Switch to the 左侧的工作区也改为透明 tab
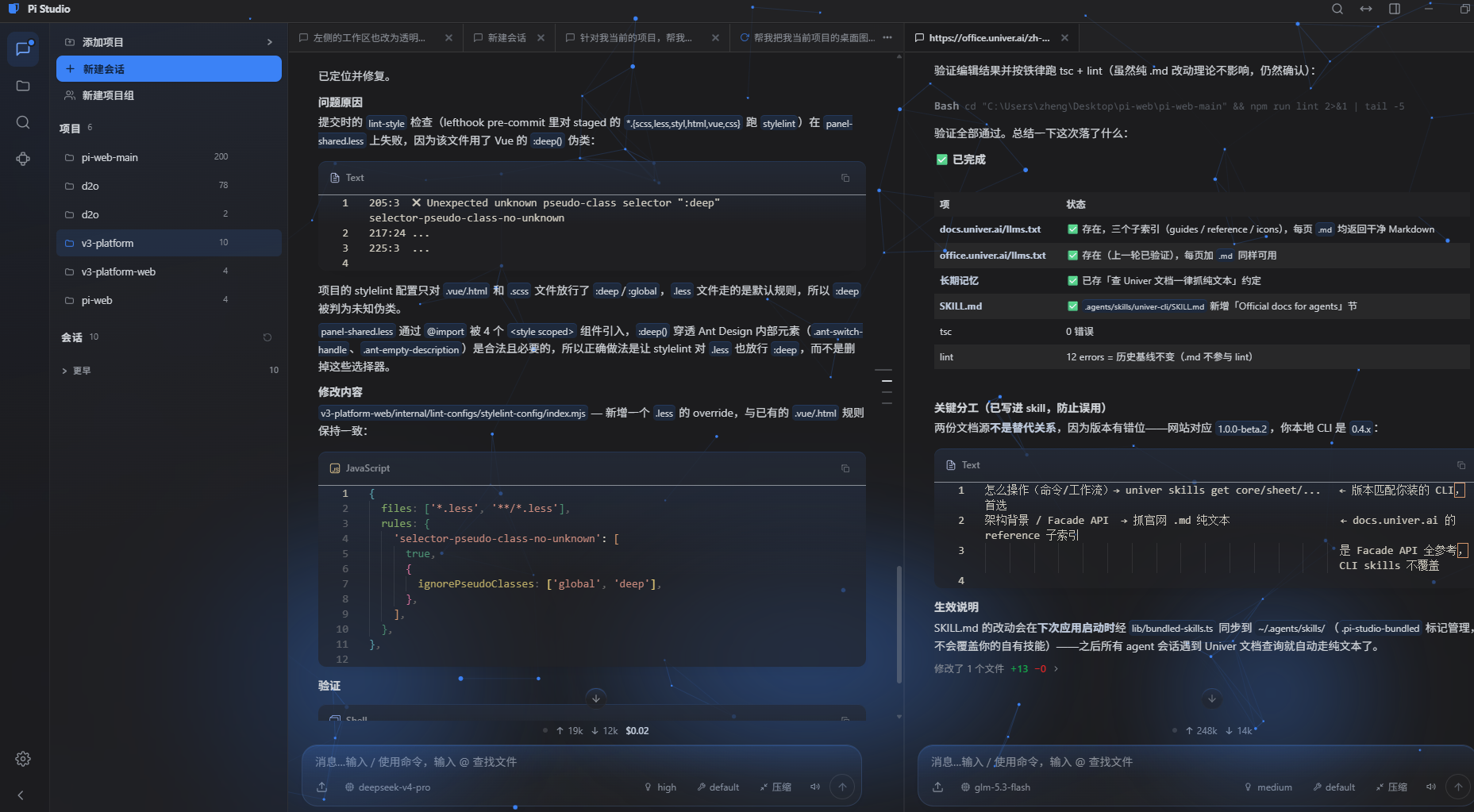This screenshot has width=1474, height=812. (x=369, y=38)
